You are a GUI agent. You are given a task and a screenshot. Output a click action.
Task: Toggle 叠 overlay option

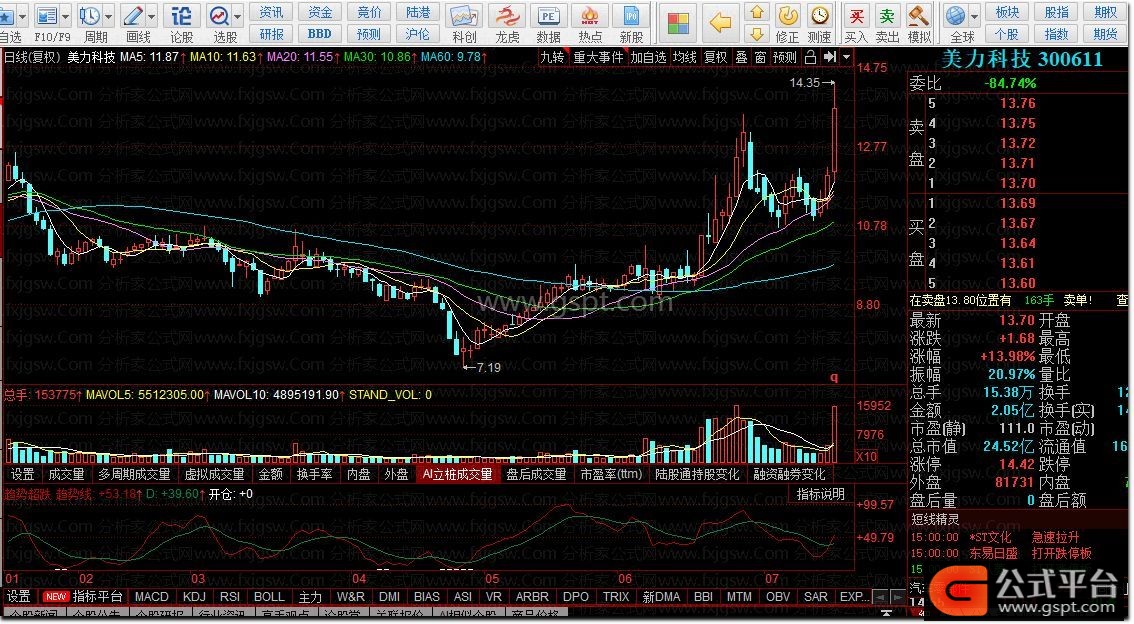click(742, 57)
